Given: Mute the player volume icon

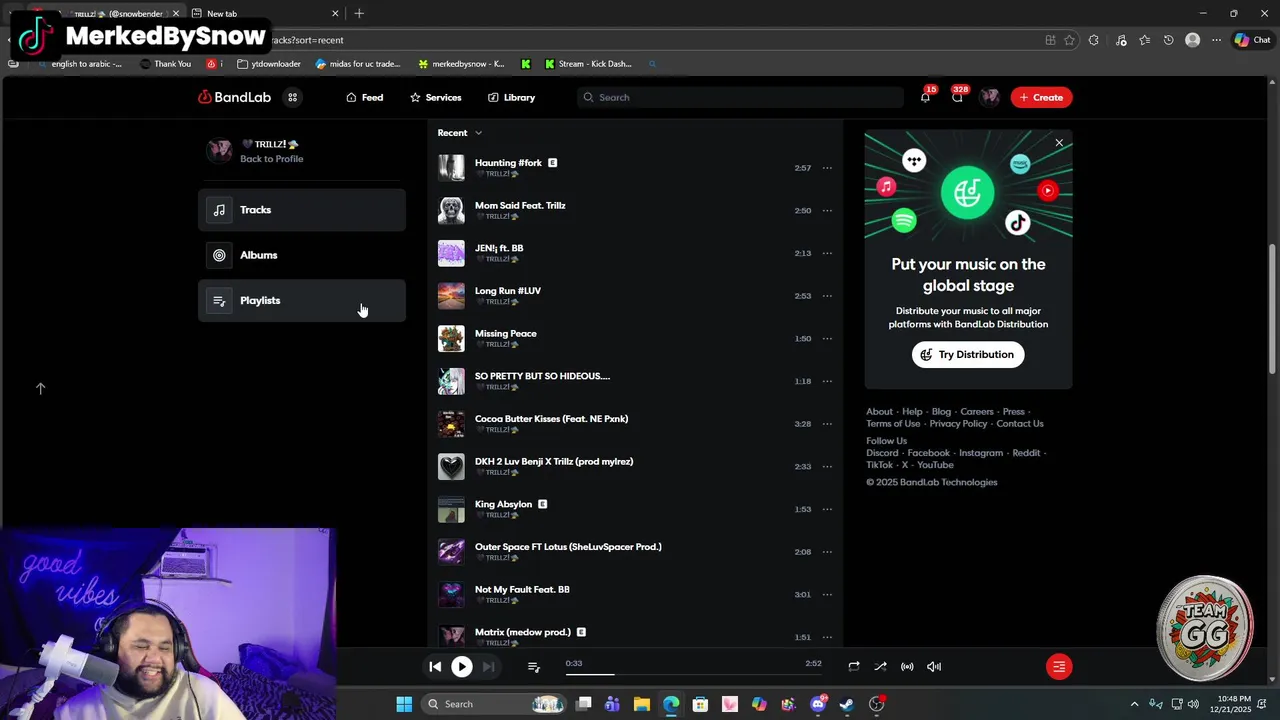Looking at the screenshot, I should [934, 666].
